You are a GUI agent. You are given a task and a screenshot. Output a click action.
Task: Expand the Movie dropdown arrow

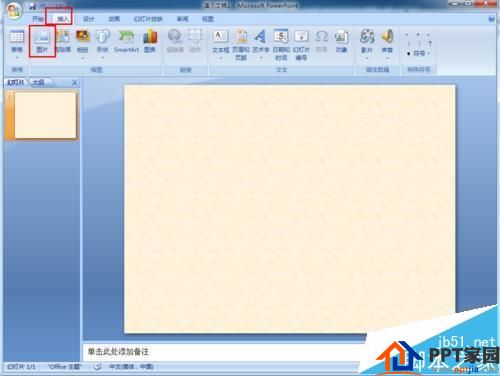(x=367, y=58)
